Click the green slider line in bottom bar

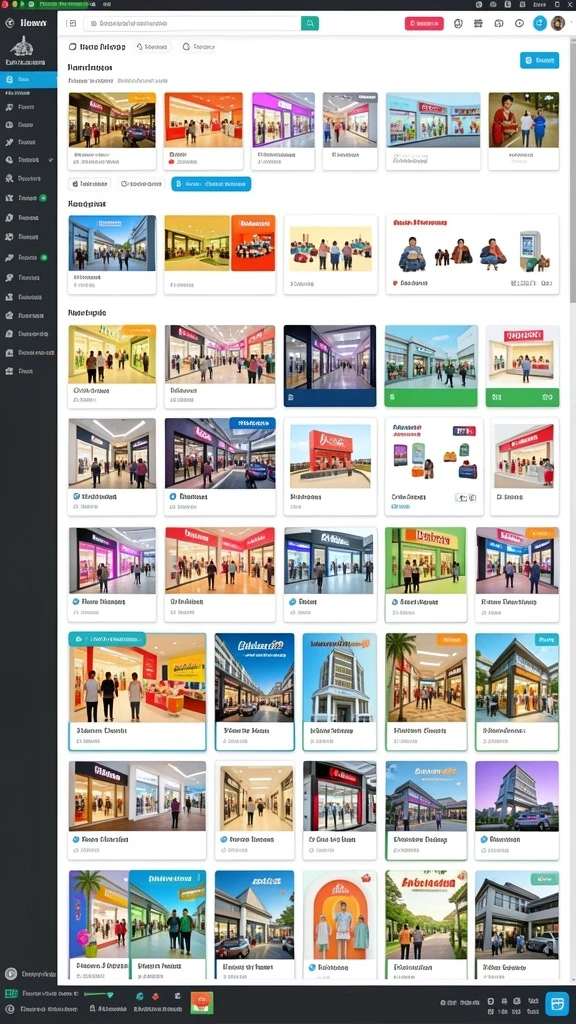98,995
